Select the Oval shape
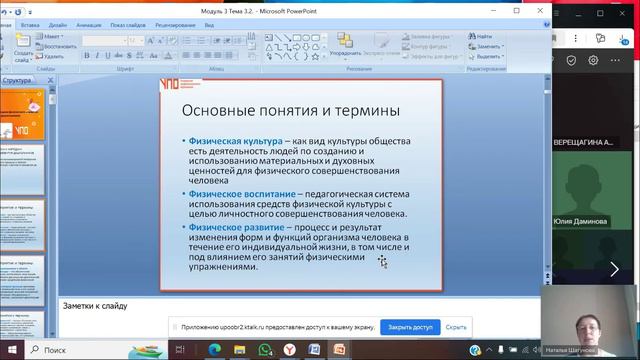This screenshot has width=640, height=360. pos(306,38)
